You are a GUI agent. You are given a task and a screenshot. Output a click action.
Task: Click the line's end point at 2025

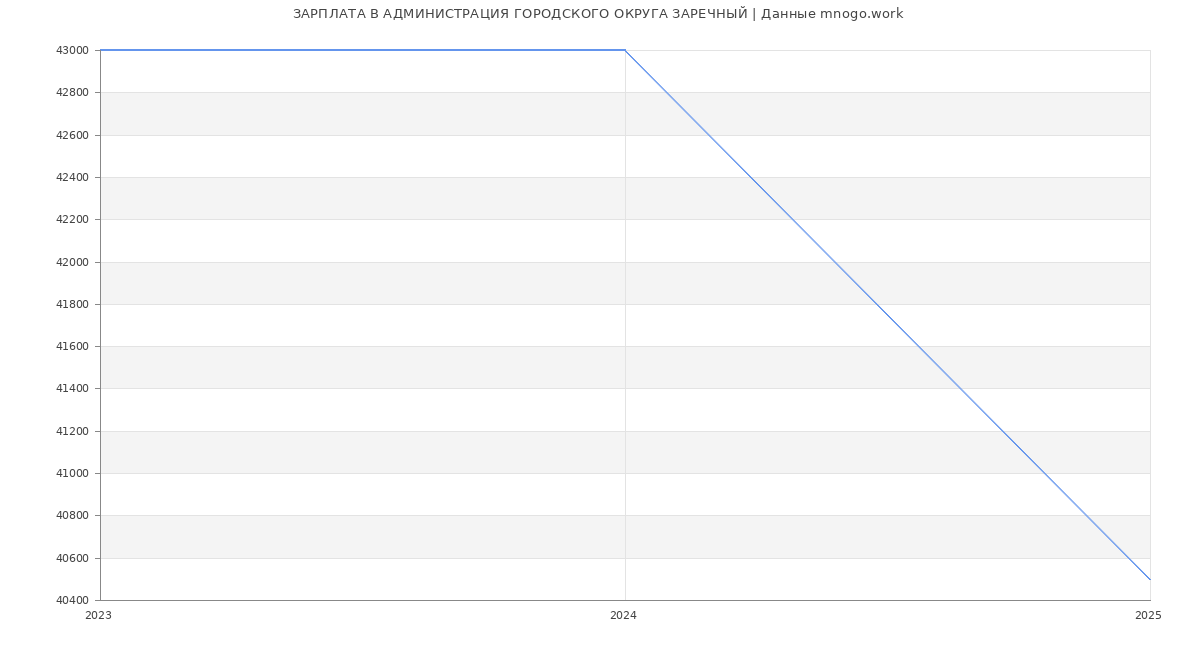[1150, 579]
